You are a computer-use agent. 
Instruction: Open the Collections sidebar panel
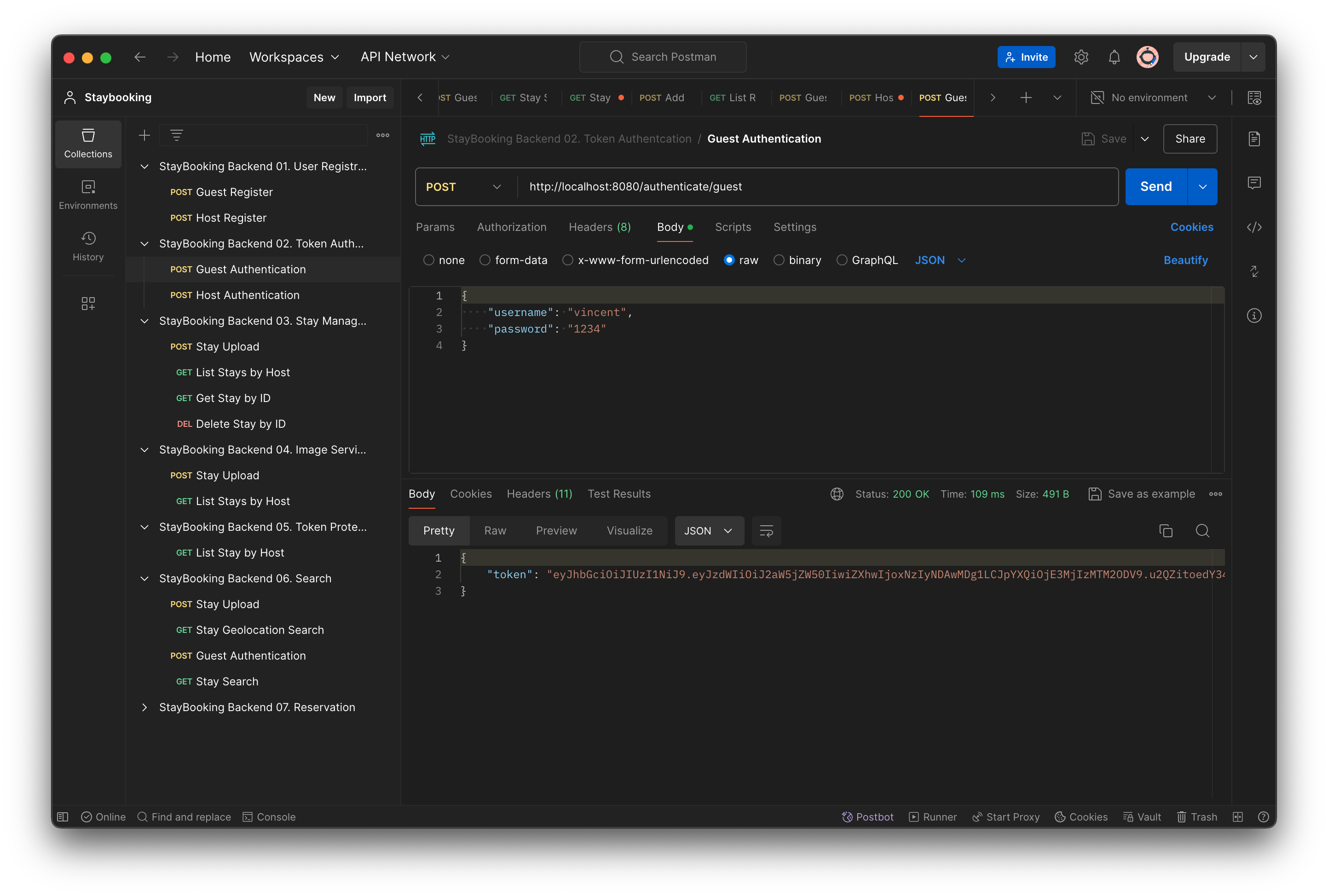coord(88,144)
